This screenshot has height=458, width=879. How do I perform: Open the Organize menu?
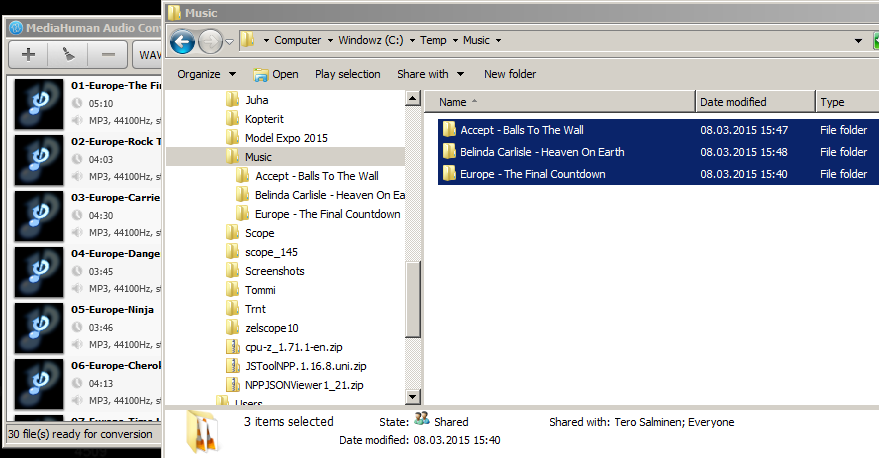coord(206,74)
